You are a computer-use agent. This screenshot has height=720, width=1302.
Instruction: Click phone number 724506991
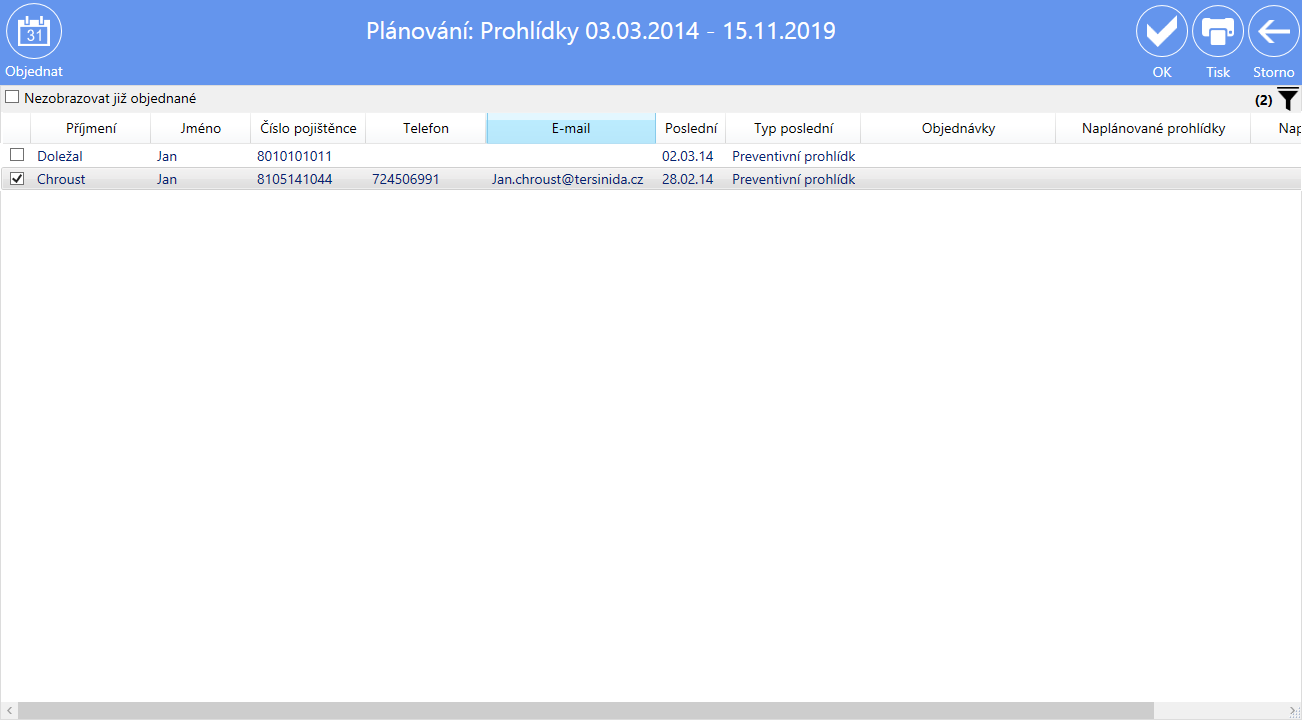point(405,179)
